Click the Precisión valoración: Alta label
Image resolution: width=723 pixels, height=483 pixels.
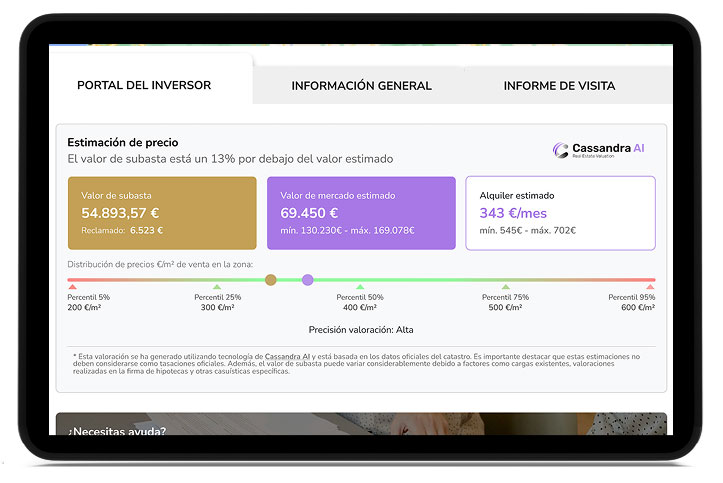click(361, 328)
